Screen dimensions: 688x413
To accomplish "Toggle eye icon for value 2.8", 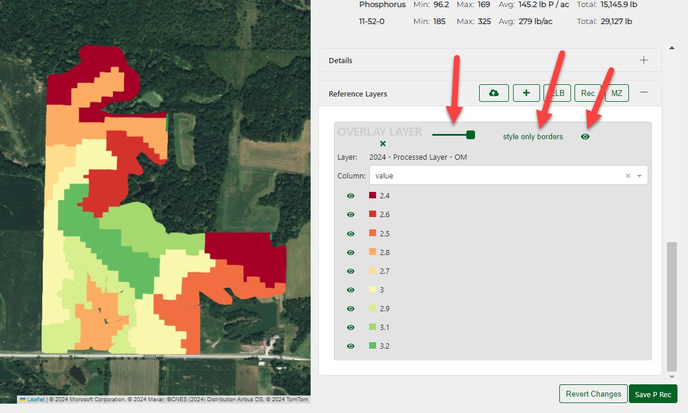I will (351, 252).
